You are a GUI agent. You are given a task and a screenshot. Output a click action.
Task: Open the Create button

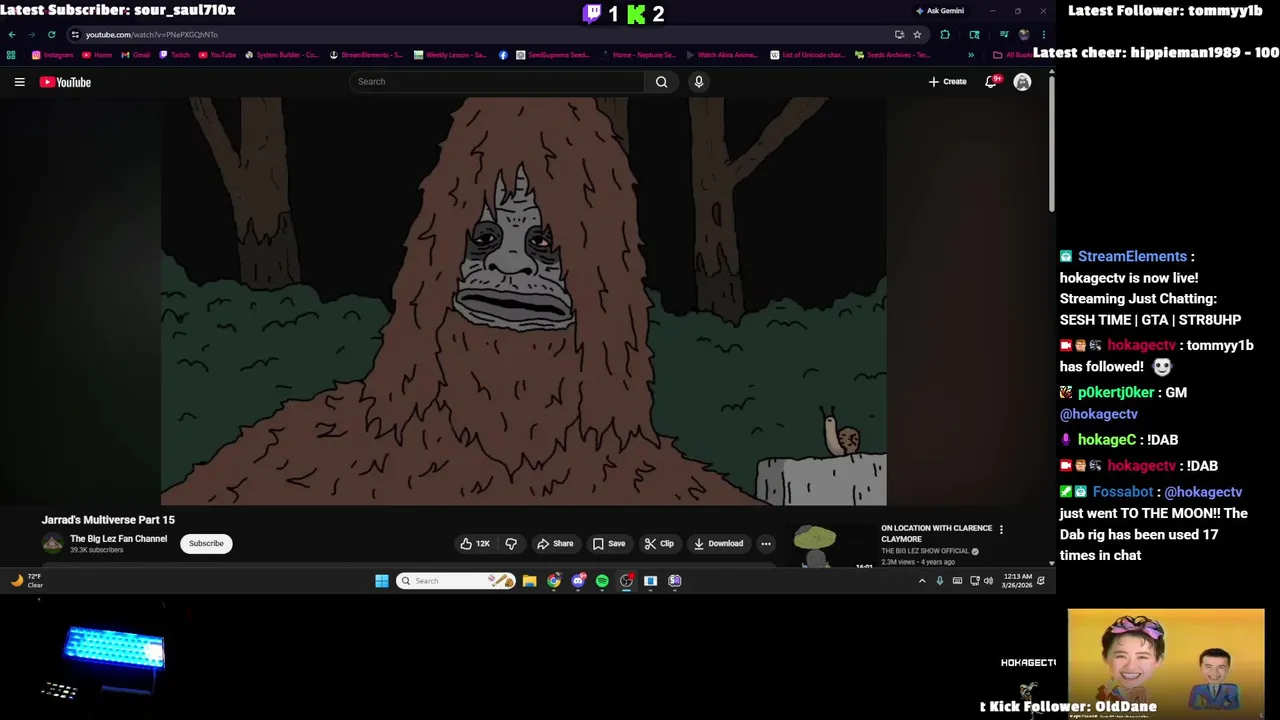(947, 82)
